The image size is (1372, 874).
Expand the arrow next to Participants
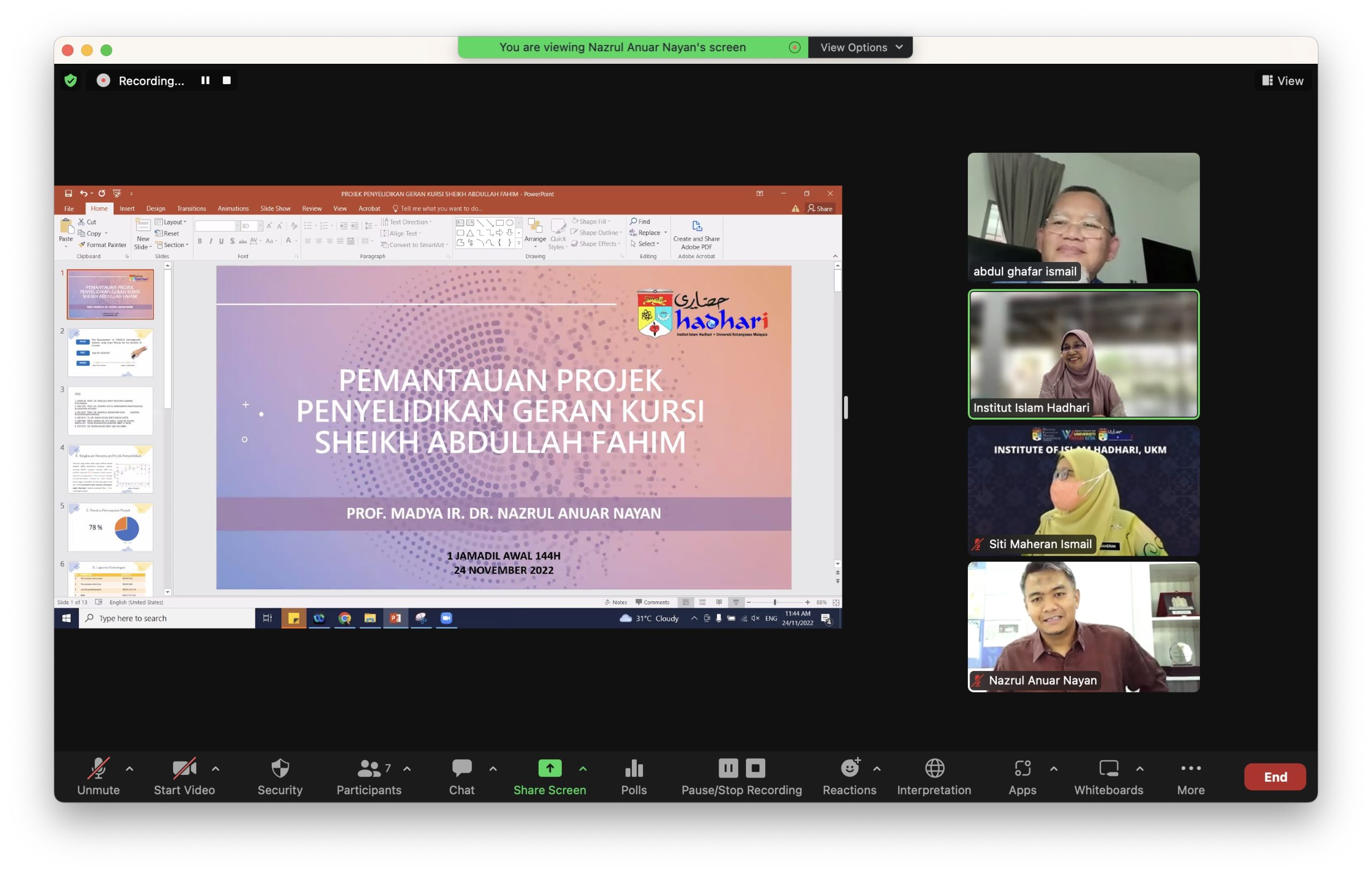pyautogui.click(x=407, y=768)
